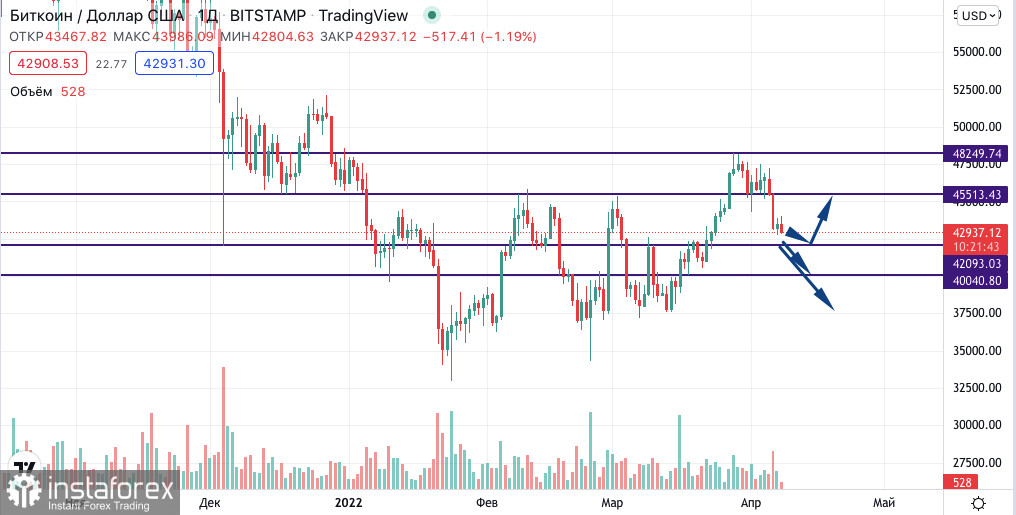Image resolution: width=1016 pixels, height=515 pixels.
Task: Click the Май label on time axis
Action: pyautogui.click(x=884, y=502)
